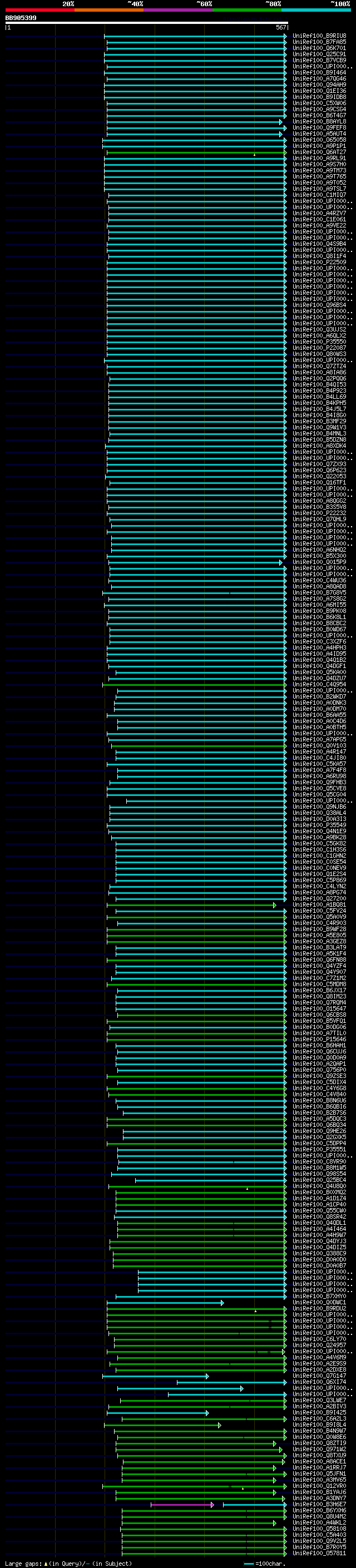Click hit label UniRef100_Q27200
356x1568 pixels.
click(319, 898)
